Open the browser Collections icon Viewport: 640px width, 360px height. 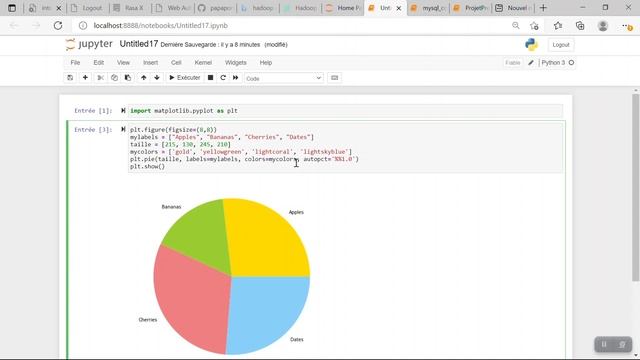580,25
